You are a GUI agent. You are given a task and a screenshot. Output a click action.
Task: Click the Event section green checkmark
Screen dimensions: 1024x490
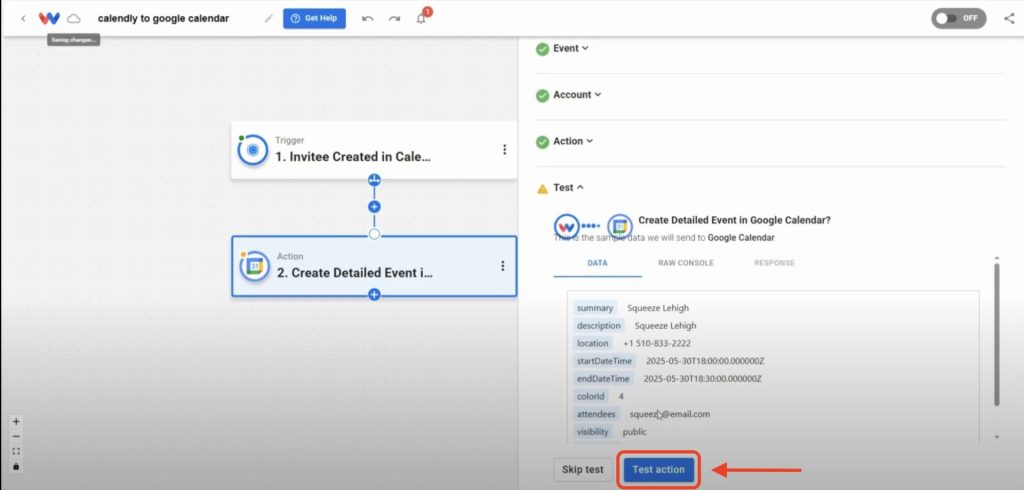tap(542, 49)
